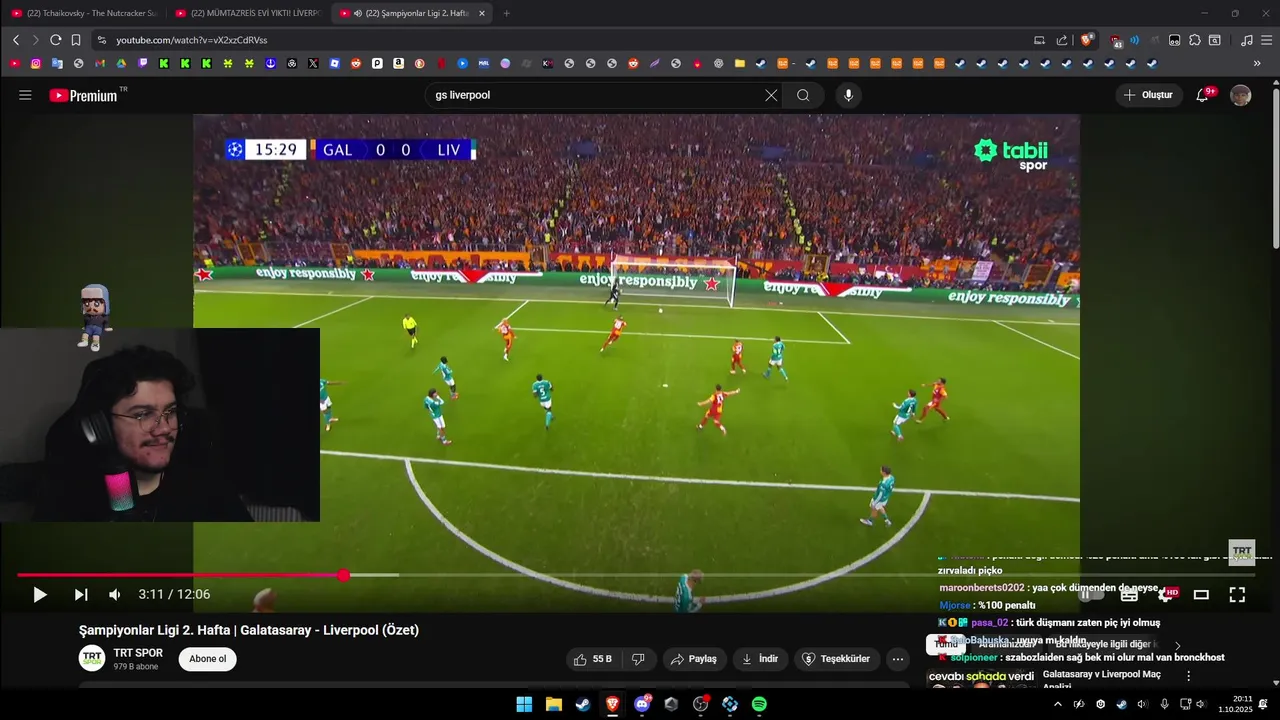Show hidden system tray icons

click(x=1058, y=704)
